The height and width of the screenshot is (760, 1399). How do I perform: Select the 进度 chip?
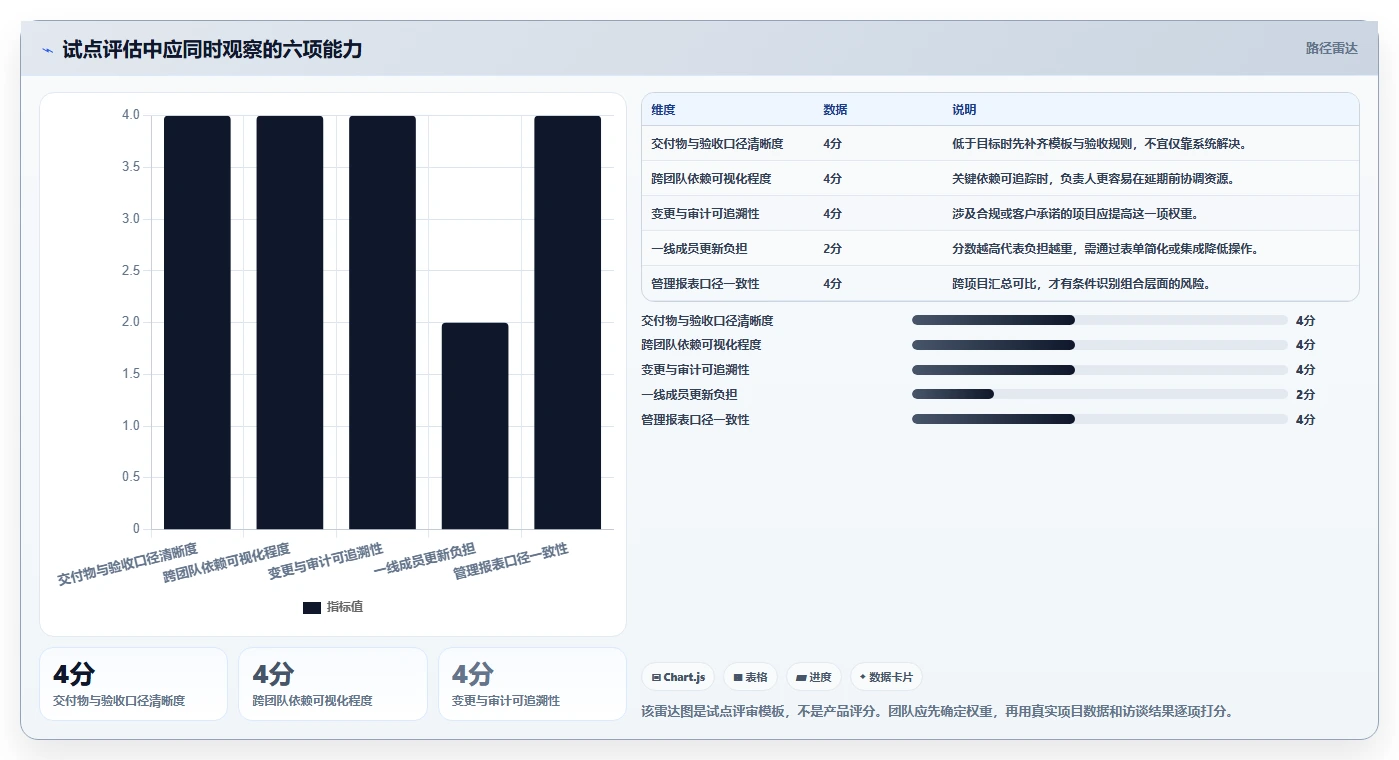813,677
